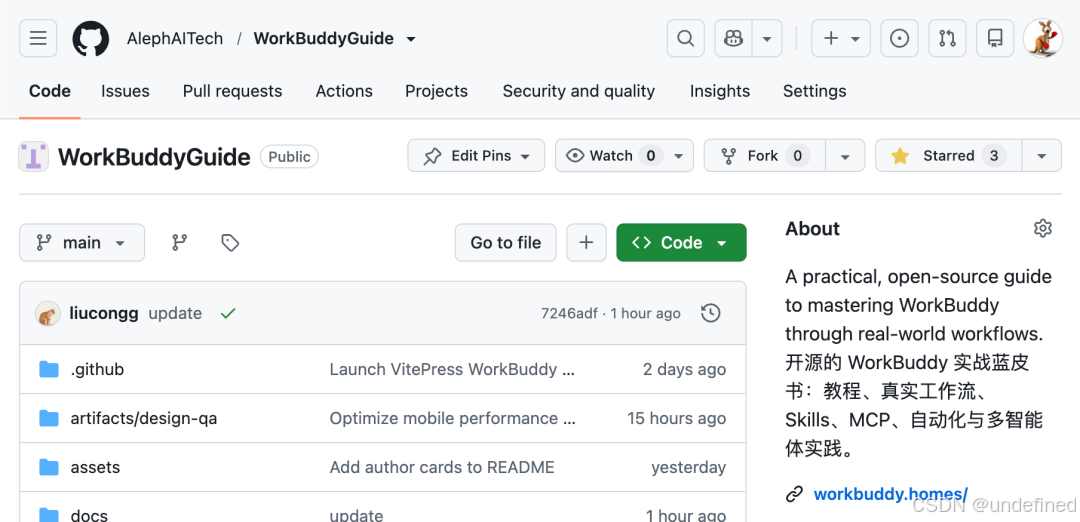The image size is (1080, 522).
Task: Open the main branch selector
Action: pyautogui.click(x=82, y=242)
